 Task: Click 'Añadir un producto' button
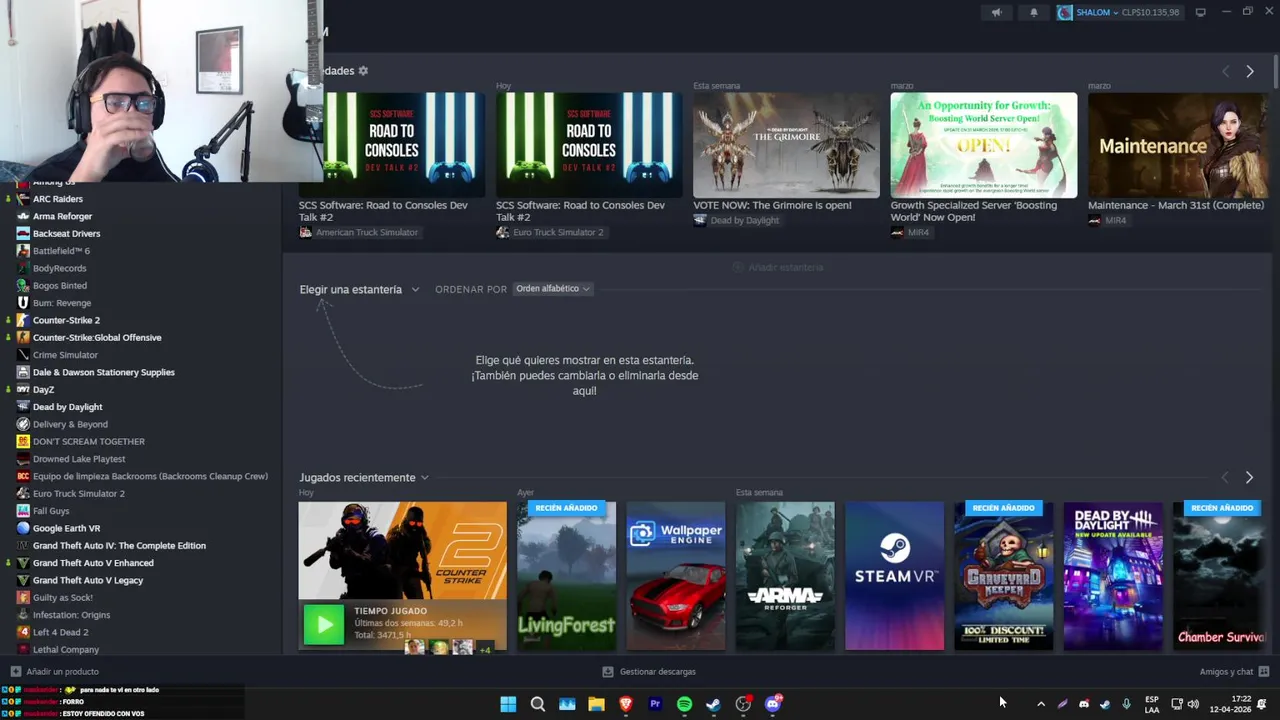pyautogui.click(x=54, y=672)
